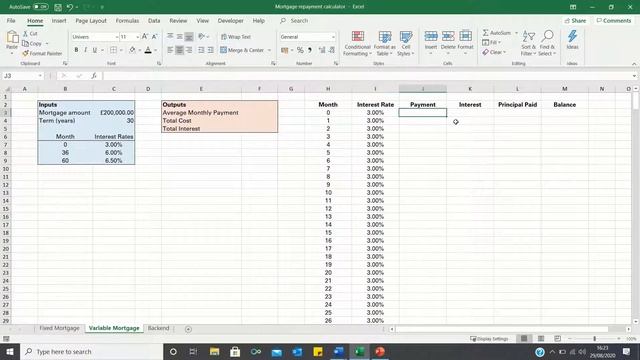
Task: Click the Share button
Action: click(576, 20)
